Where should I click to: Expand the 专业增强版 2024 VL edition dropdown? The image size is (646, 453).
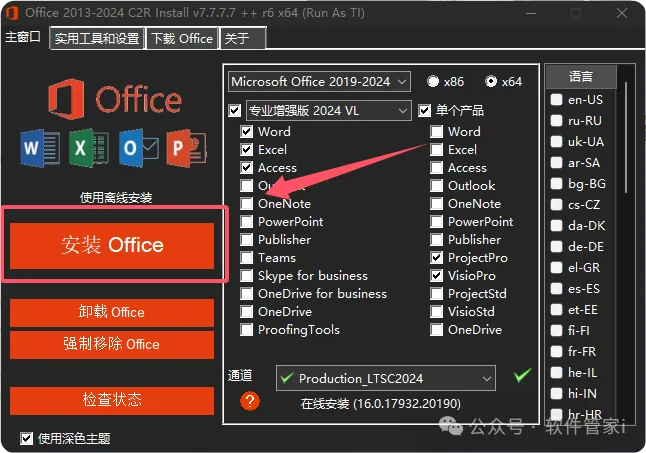click(x=328, y=110)
